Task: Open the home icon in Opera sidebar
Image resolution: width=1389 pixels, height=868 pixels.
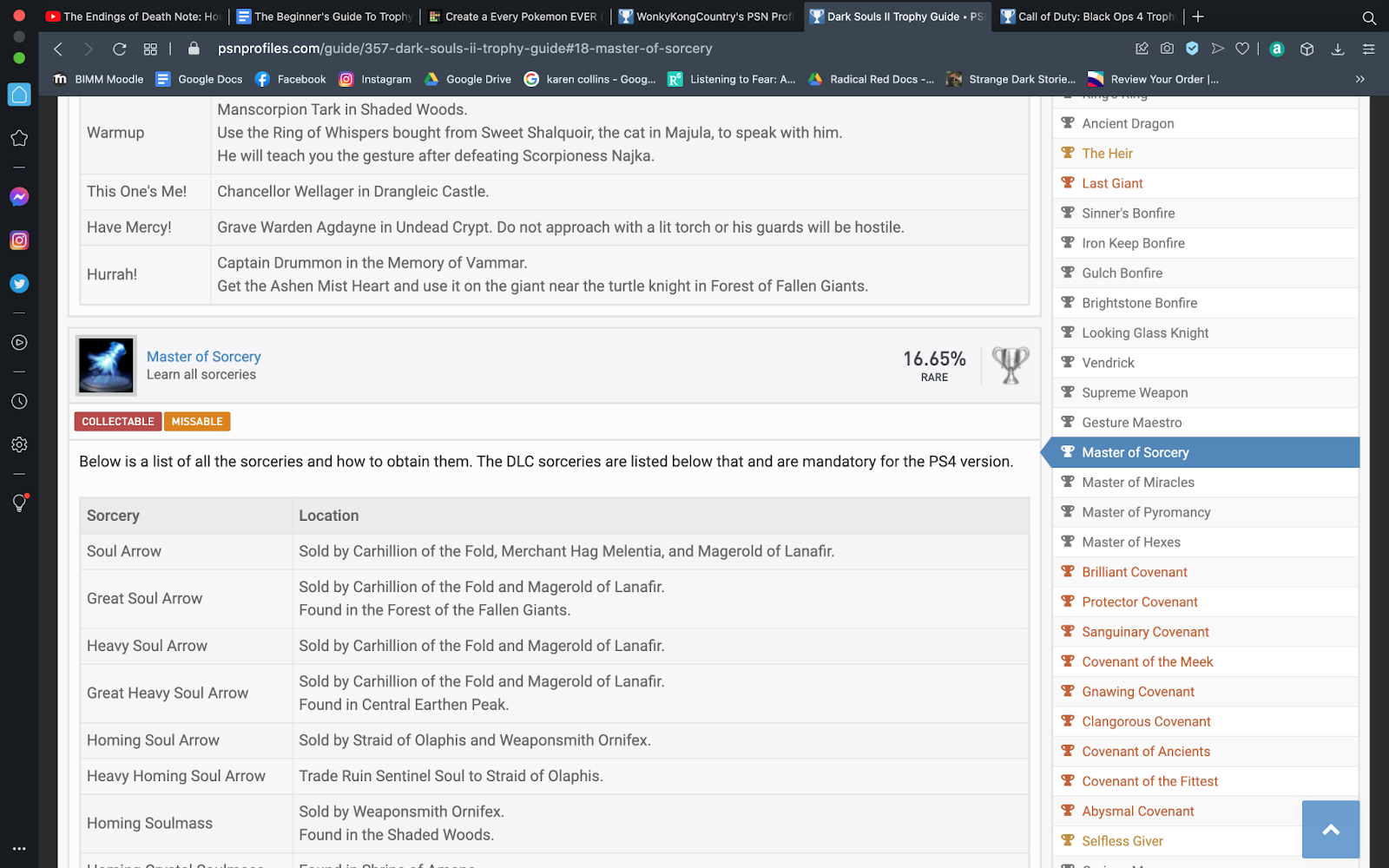Action: pos(19,95)
